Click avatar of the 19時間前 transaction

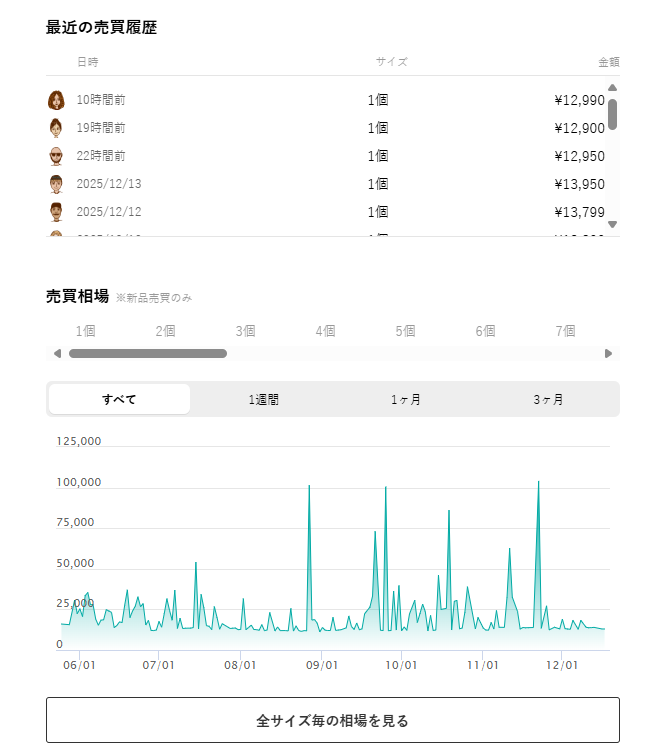[x=56, y=128]
